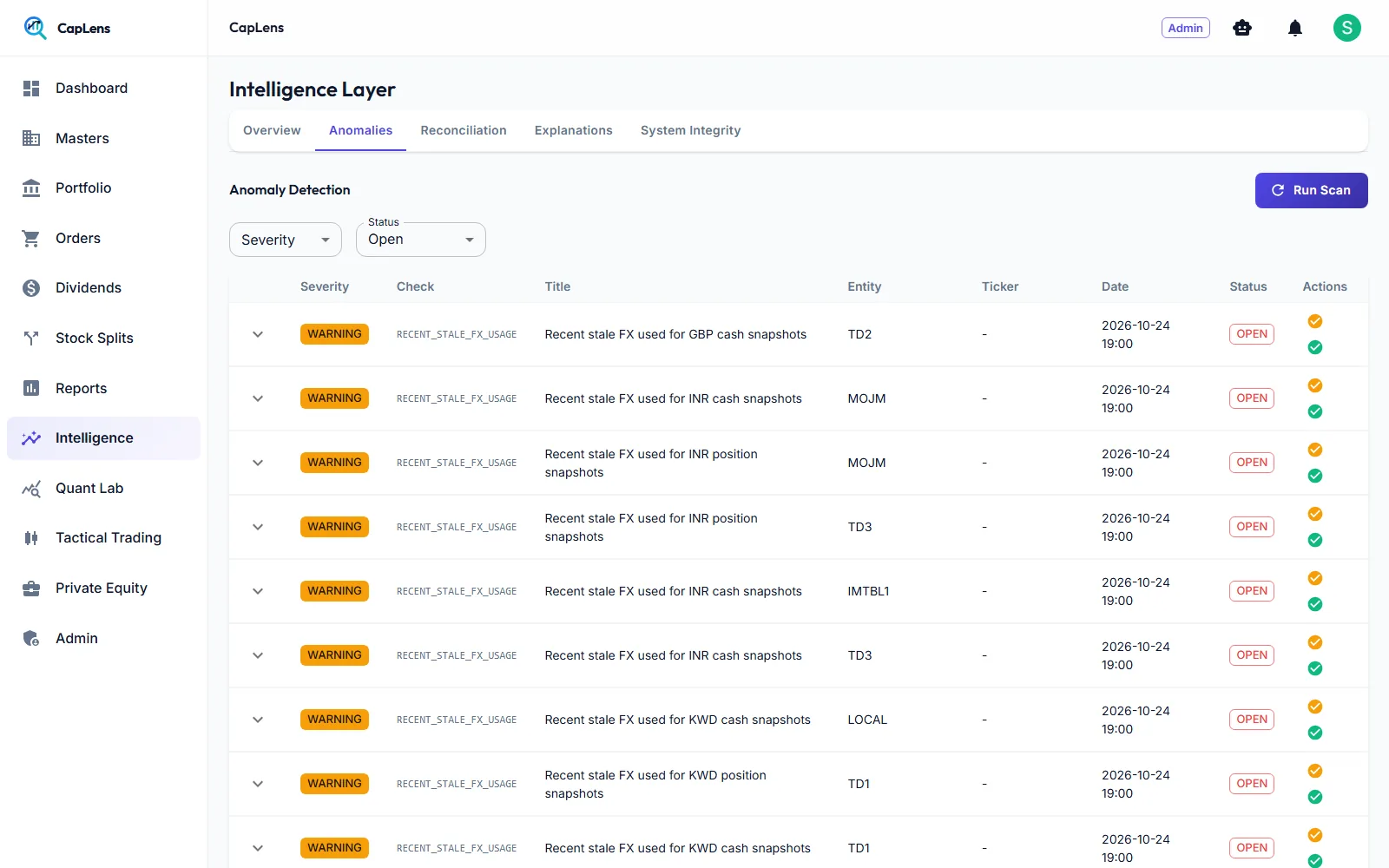Expand the MOJM INR cash snapshots row
Viewport: 1389px width, 868px height.
[258, 398]
